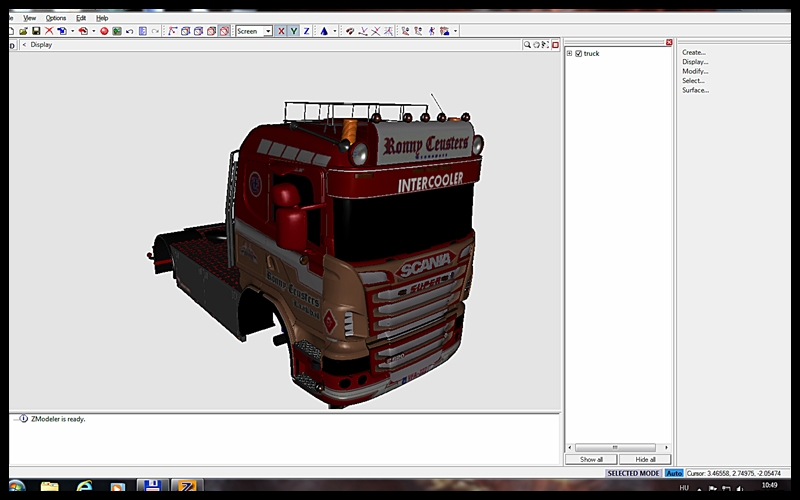Click the first axes helper icon after magnet
This screenshot has height=500, width=800.
click(x=363, y=31)
